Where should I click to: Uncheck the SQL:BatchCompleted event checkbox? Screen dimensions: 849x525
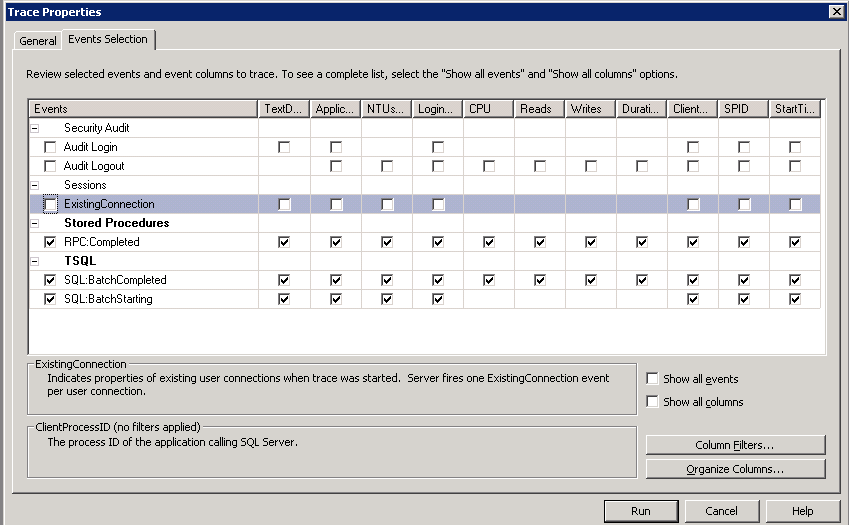[x=50, y=280]
